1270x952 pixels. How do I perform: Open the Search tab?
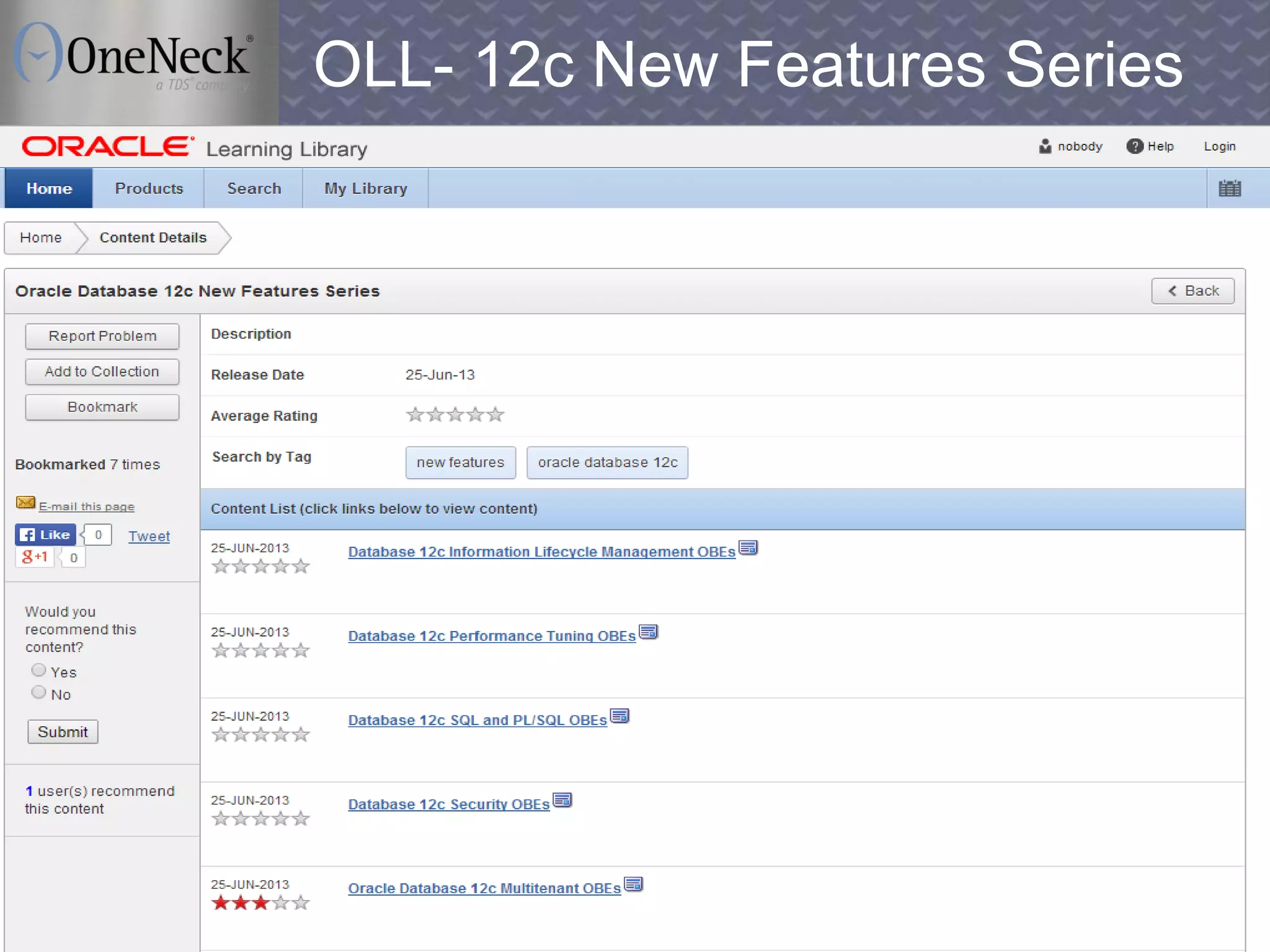click(x=254, y=188)
